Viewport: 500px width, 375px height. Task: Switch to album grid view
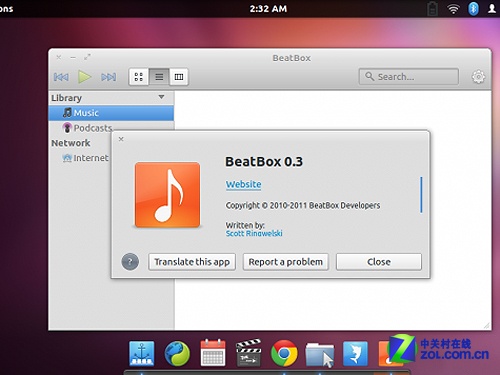coord(139,77)
